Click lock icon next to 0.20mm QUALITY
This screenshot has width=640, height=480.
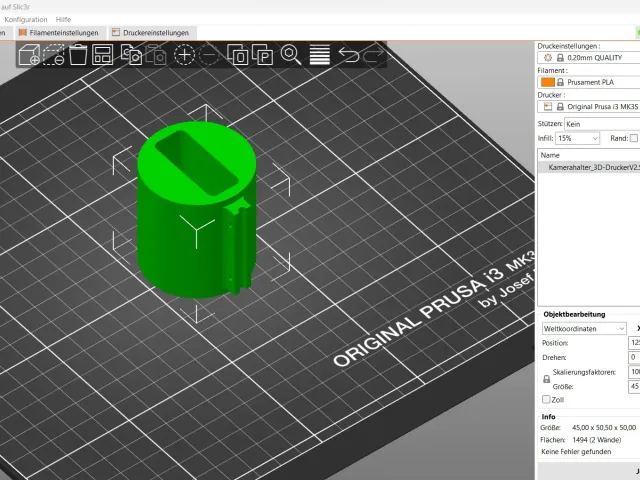pos(560,58)
